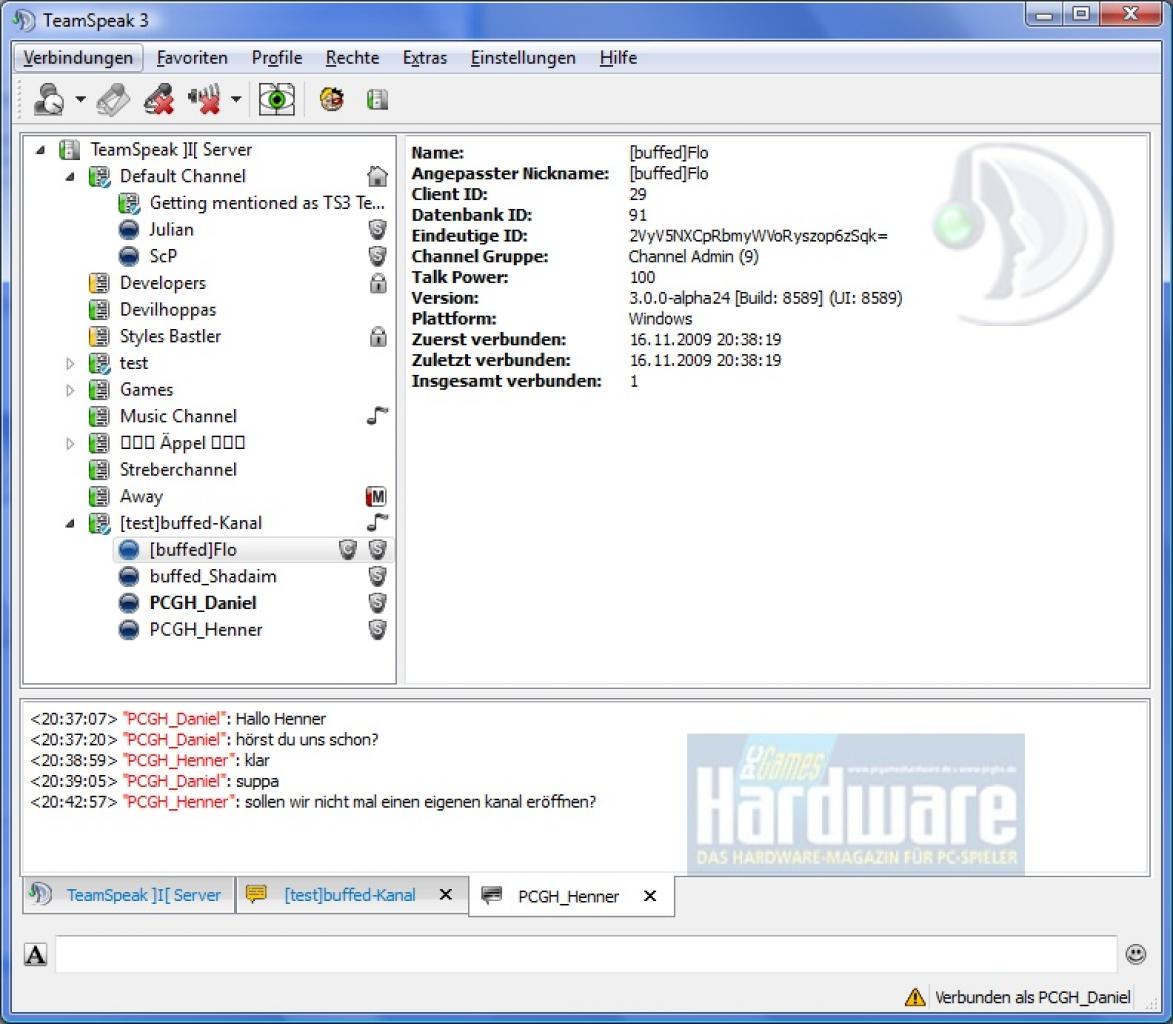Select the Away channel
Viewport: 1173px width, 1024px height.
click(x=141, y=497)
